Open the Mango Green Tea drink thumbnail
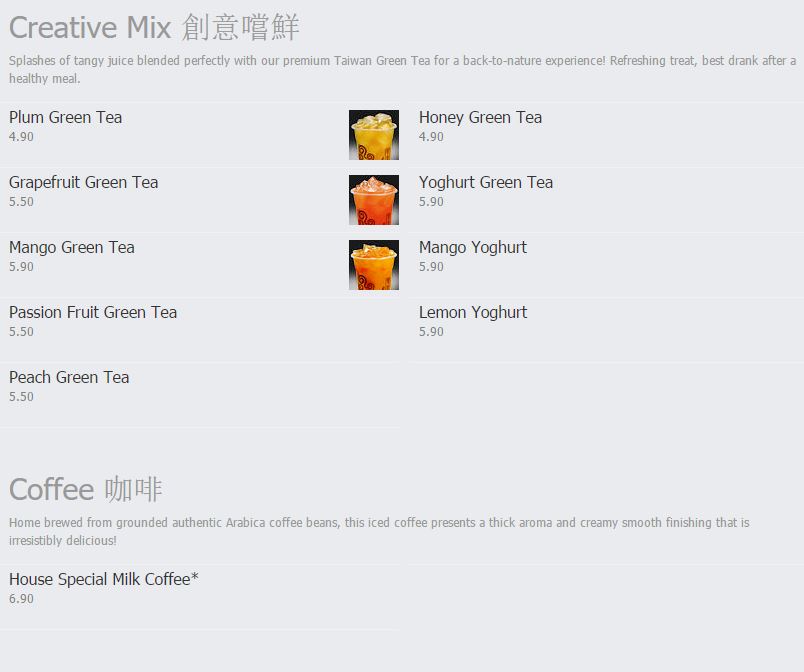Screen dimensions: 804x672 (374, 265)
